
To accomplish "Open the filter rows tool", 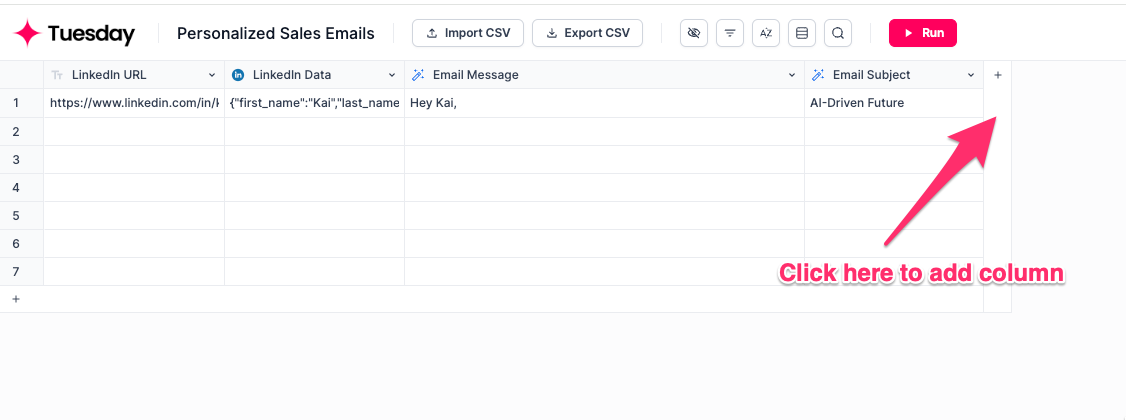I will click(x=730, y=33).
